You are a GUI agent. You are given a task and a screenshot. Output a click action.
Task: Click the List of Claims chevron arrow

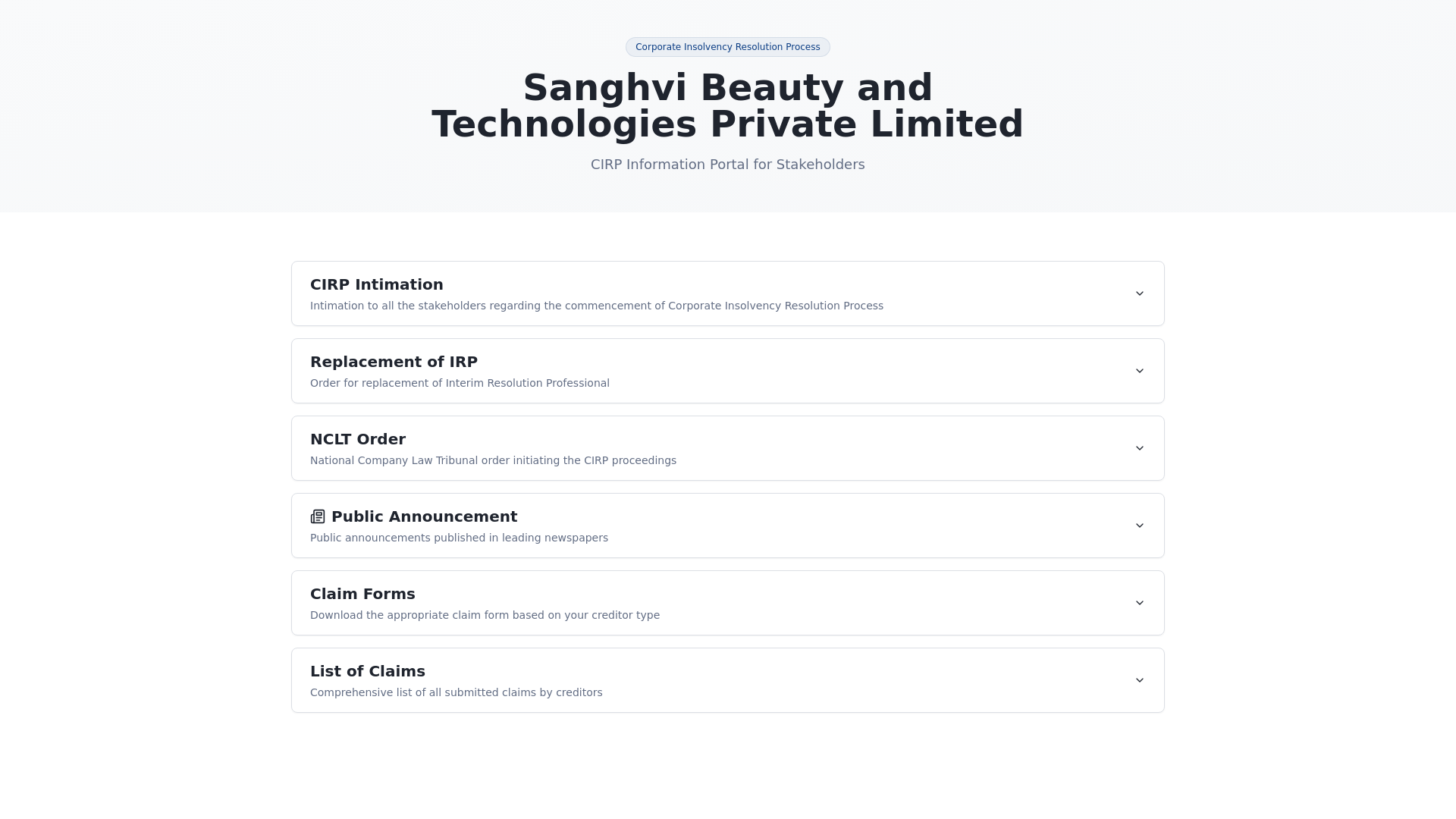coord(1139,680)
